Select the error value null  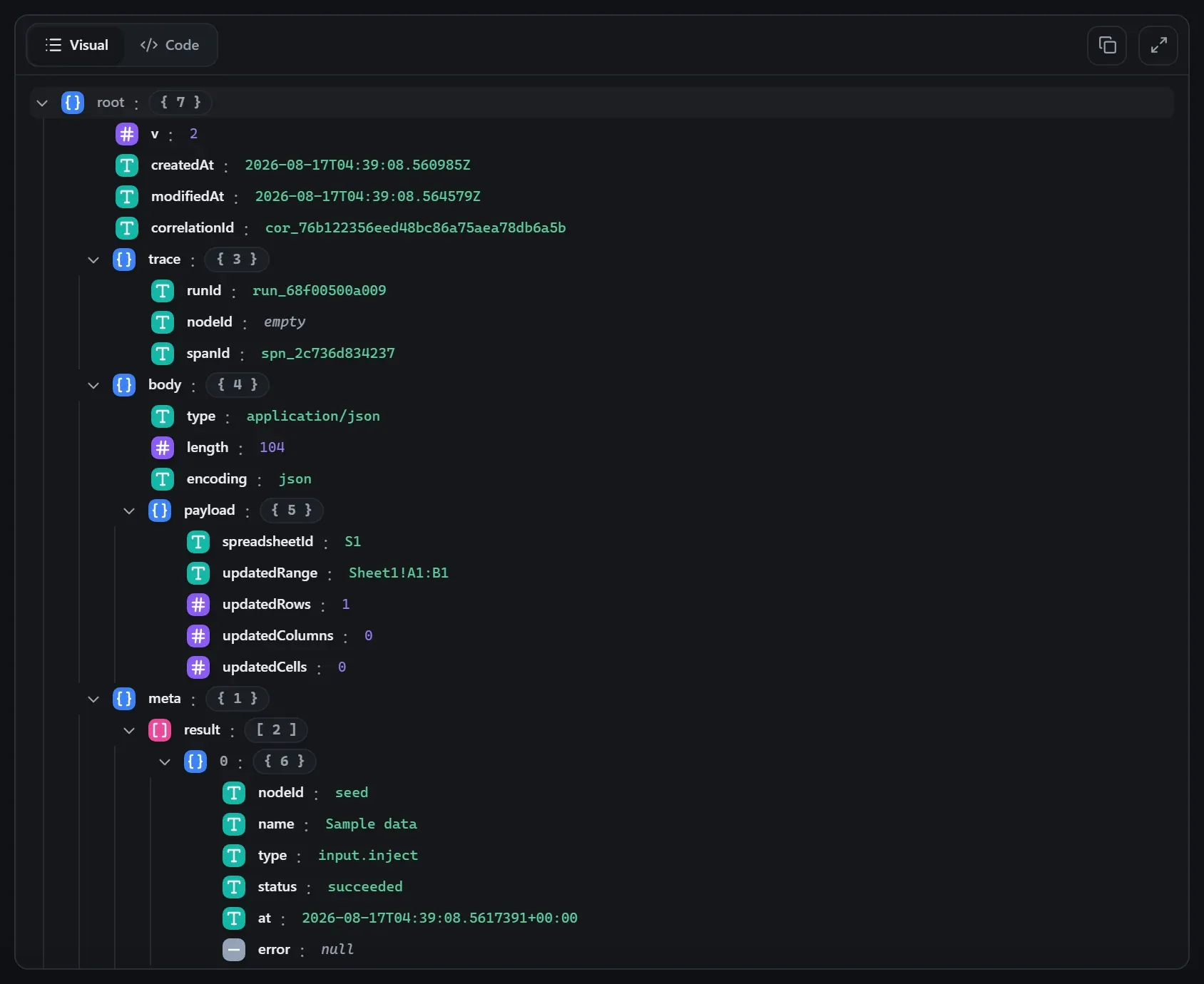point(337,950)
